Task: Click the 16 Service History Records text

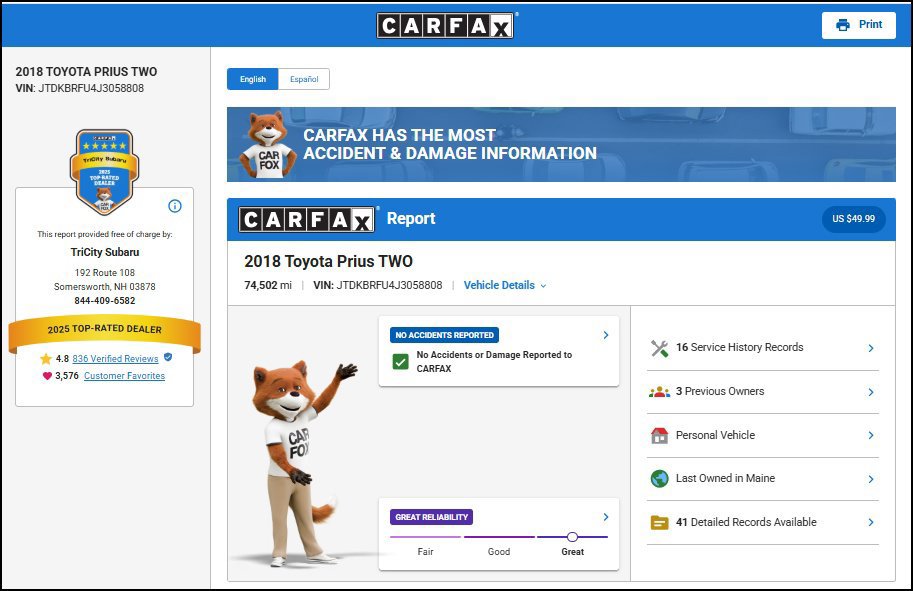Action: coord(739,347)
